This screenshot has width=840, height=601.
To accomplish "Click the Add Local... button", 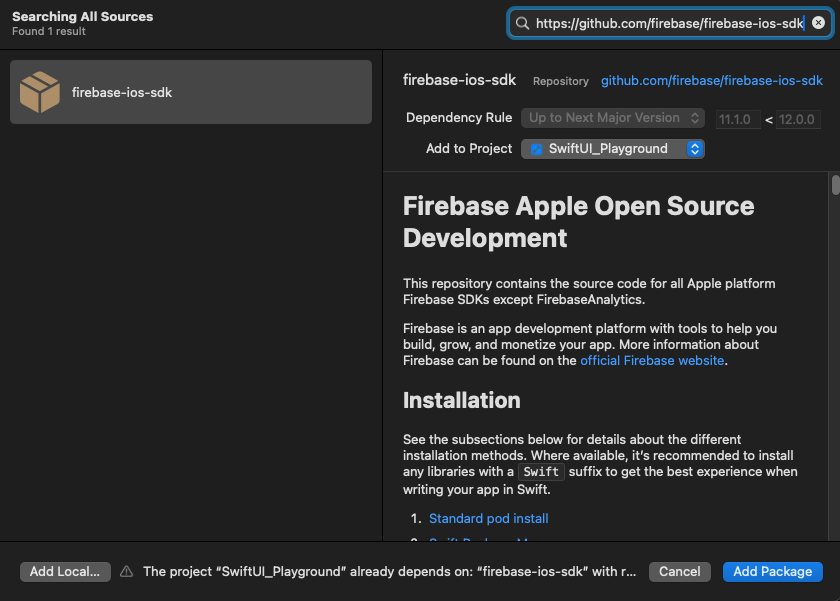I will (65, 572).
